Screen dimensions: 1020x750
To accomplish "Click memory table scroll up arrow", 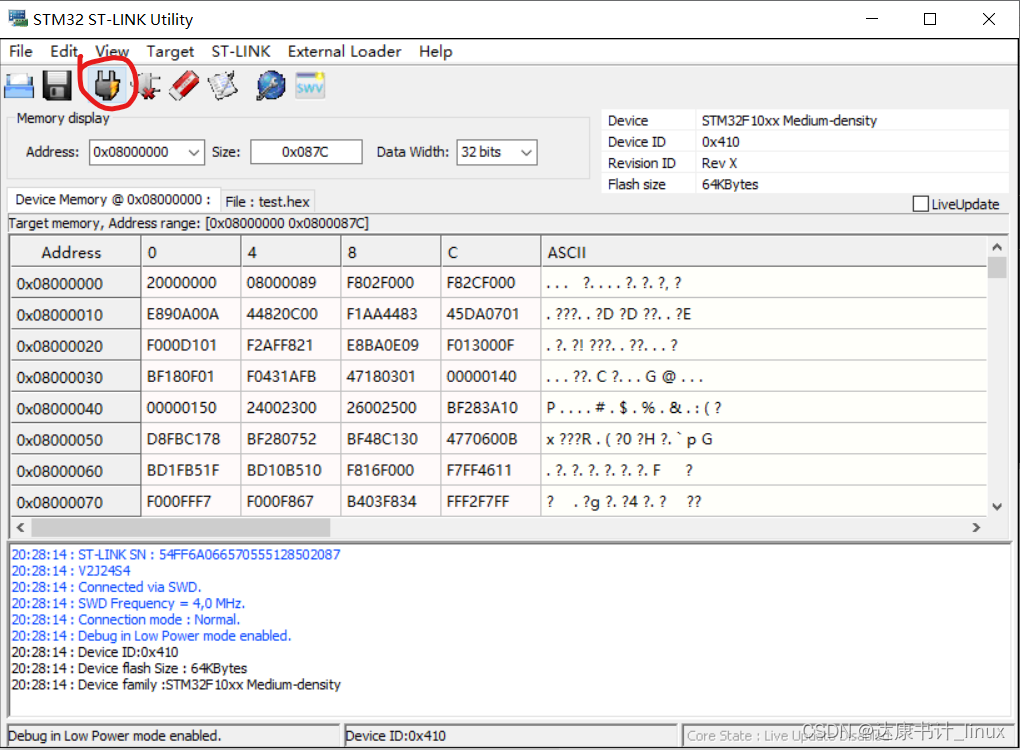I will click(x=997, y=247).
